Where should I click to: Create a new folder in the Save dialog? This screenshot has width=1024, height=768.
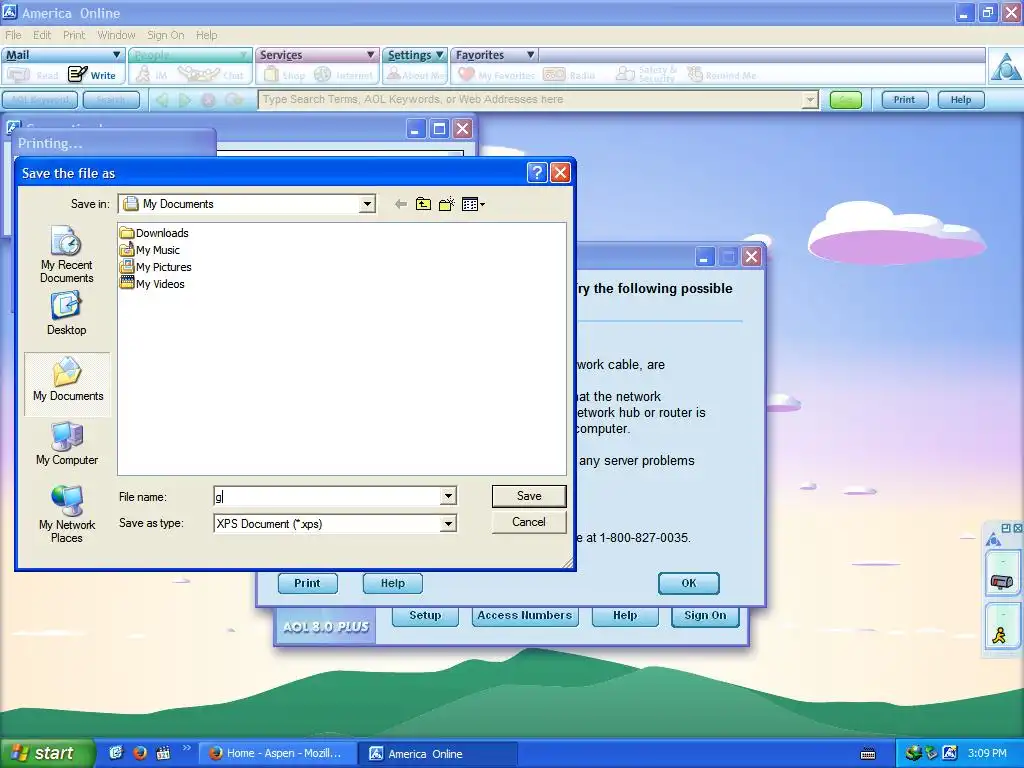(x=447, y=204)
